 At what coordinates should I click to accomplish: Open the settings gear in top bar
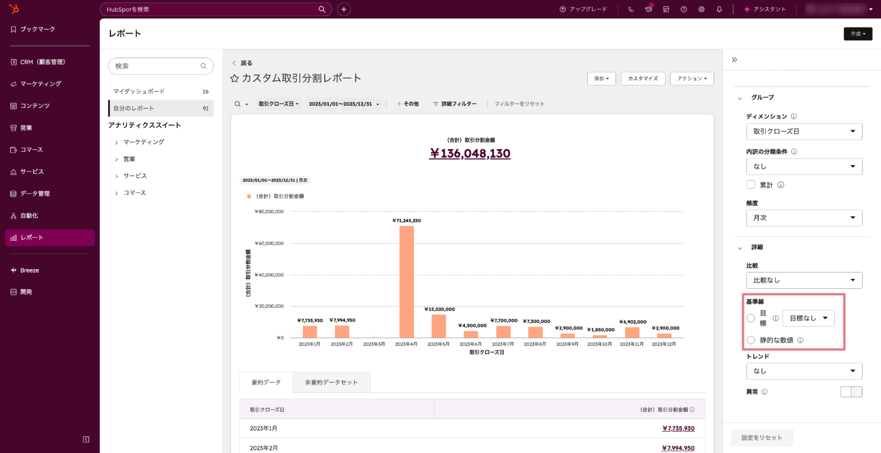(x=701, y=9)
